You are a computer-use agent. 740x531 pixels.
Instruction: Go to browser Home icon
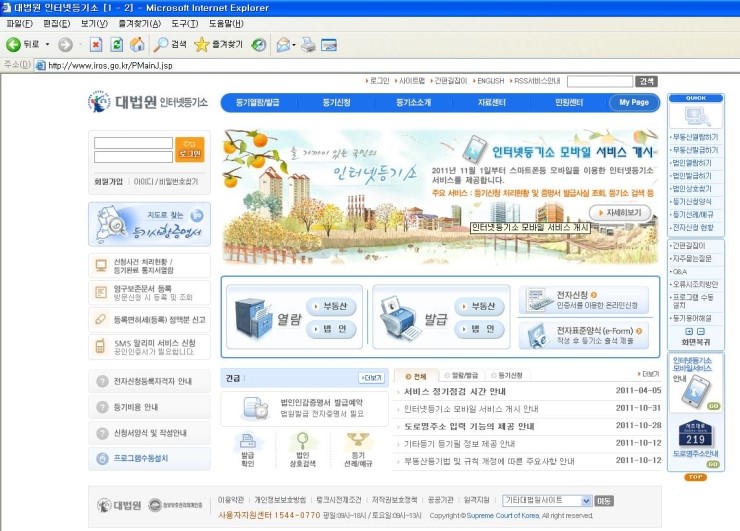[x=137, y=45]
